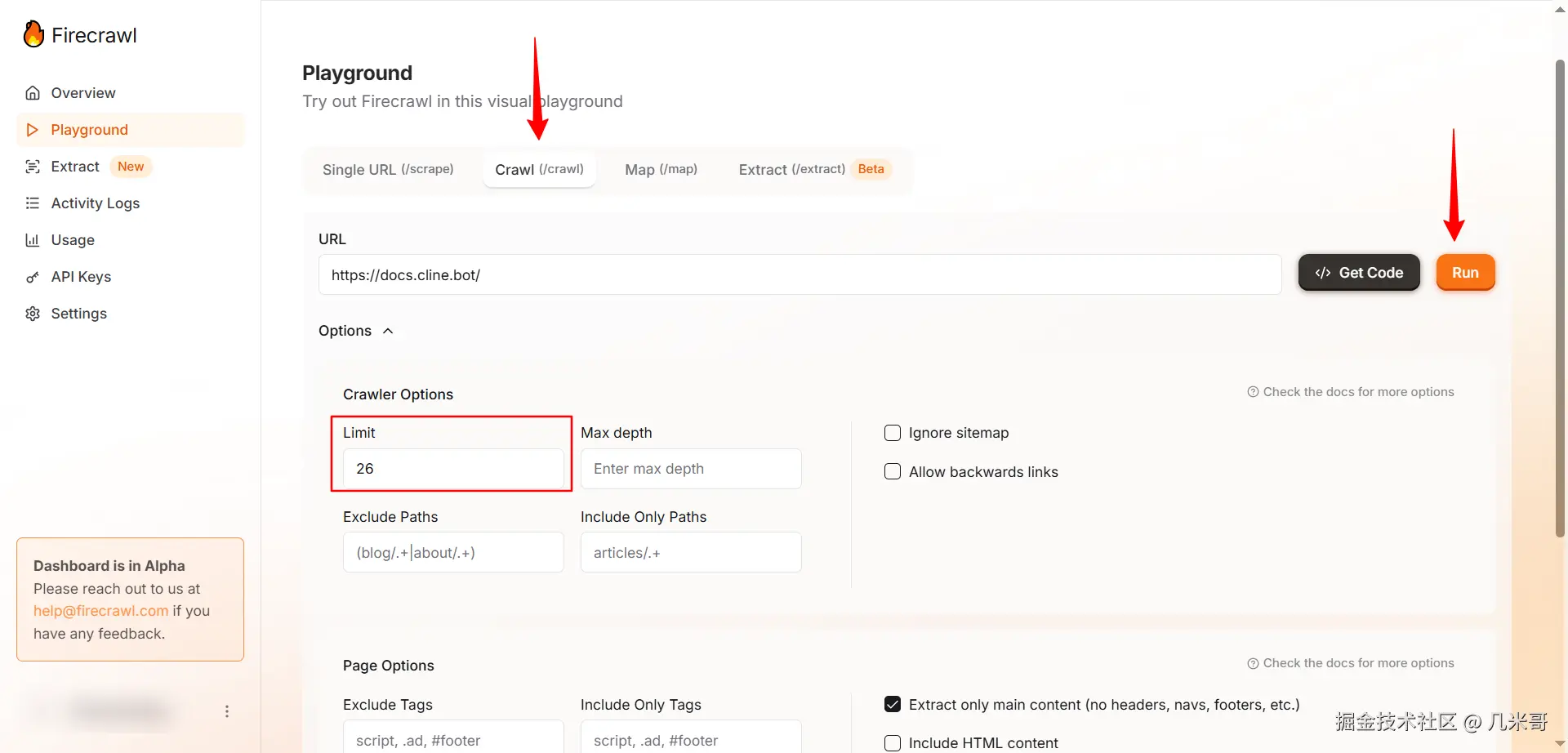This screenshot has width=1568, height=753.
Task: Switch to the Single URL (/scrape) tab
Action: (x=388, y=170)
